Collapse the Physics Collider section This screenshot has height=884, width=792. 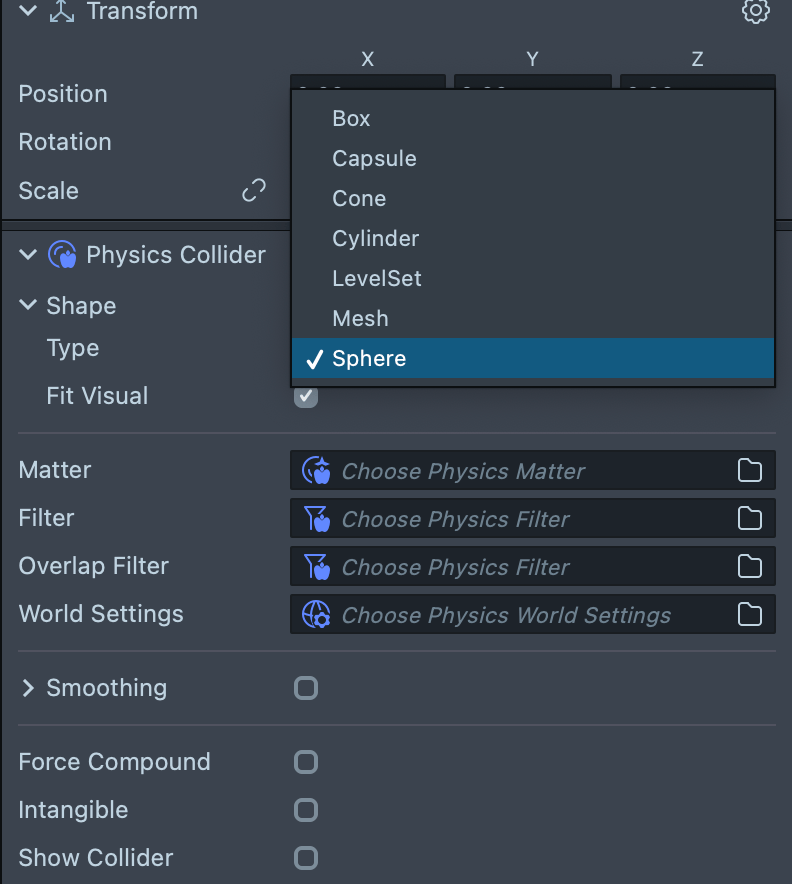[28, 255]
